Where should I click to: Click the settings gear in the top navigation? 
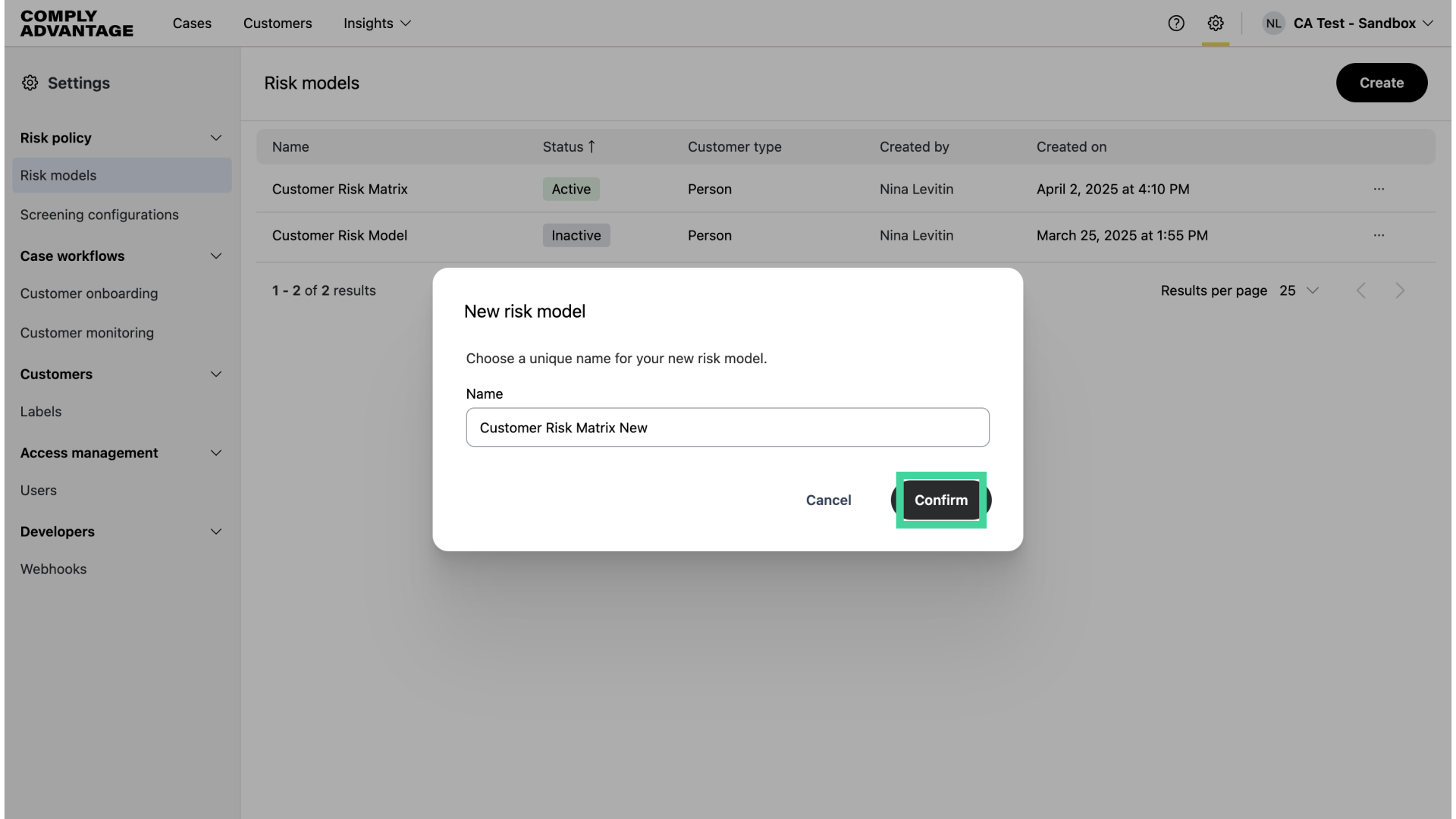click(1216, 23)
